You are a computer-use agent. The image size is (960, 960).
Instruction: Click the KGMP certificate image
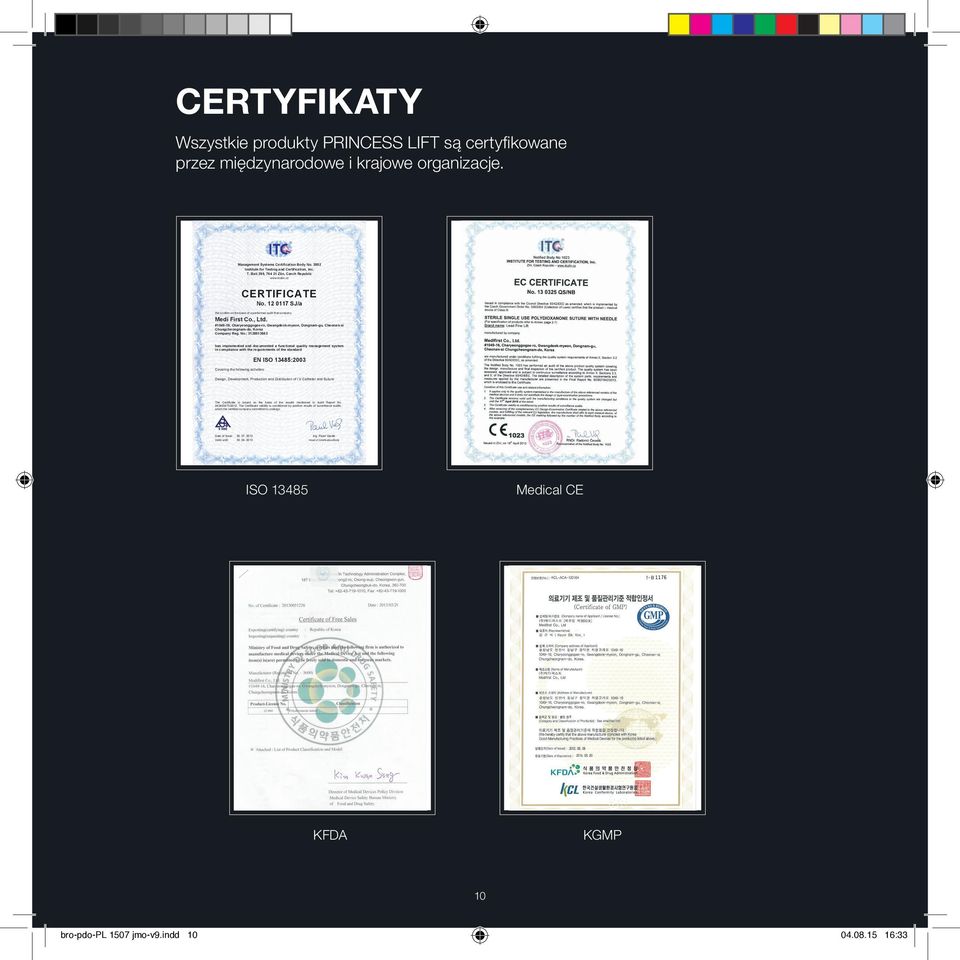point(602,688)
